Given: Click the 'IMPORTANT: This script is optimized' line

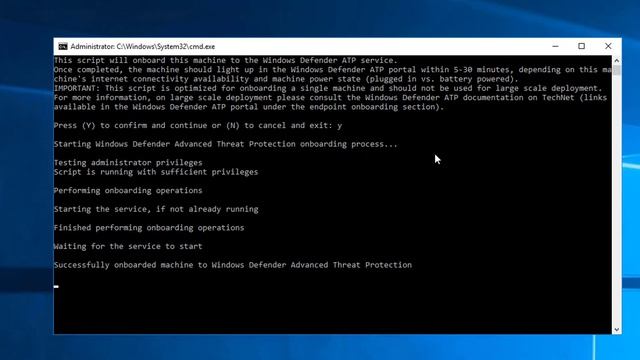Looking at the screenshot, I should tap(328, 88).
